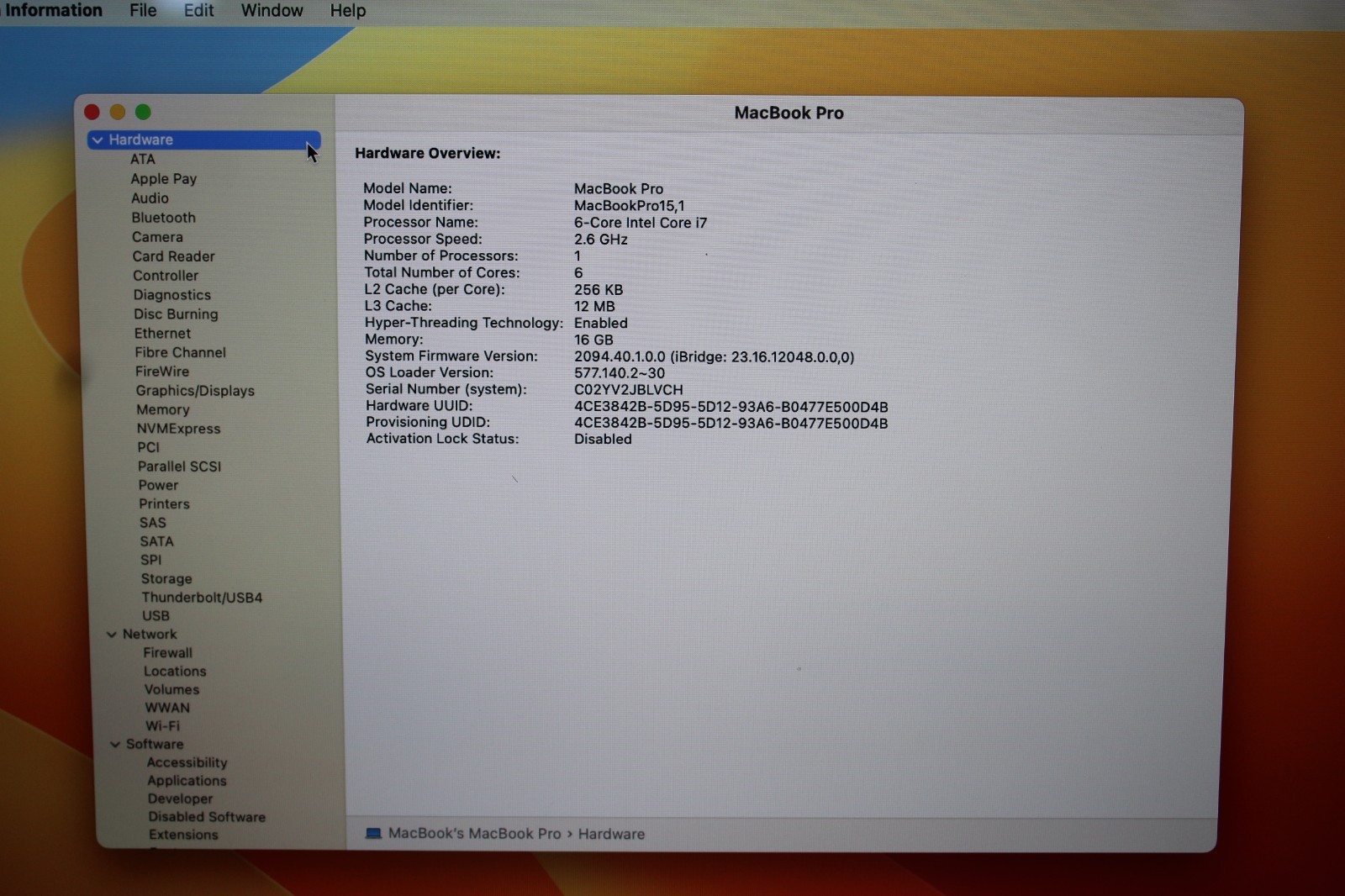Viewport: 1345px width, 896px height.
Task: Select Apple Pay in the sidebar
Action: [163, 179]
